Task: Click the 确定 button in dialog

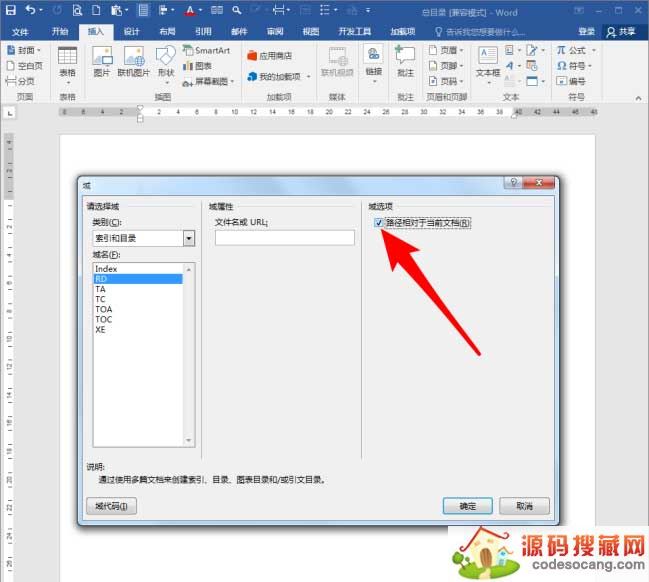Action: point(467,506)
